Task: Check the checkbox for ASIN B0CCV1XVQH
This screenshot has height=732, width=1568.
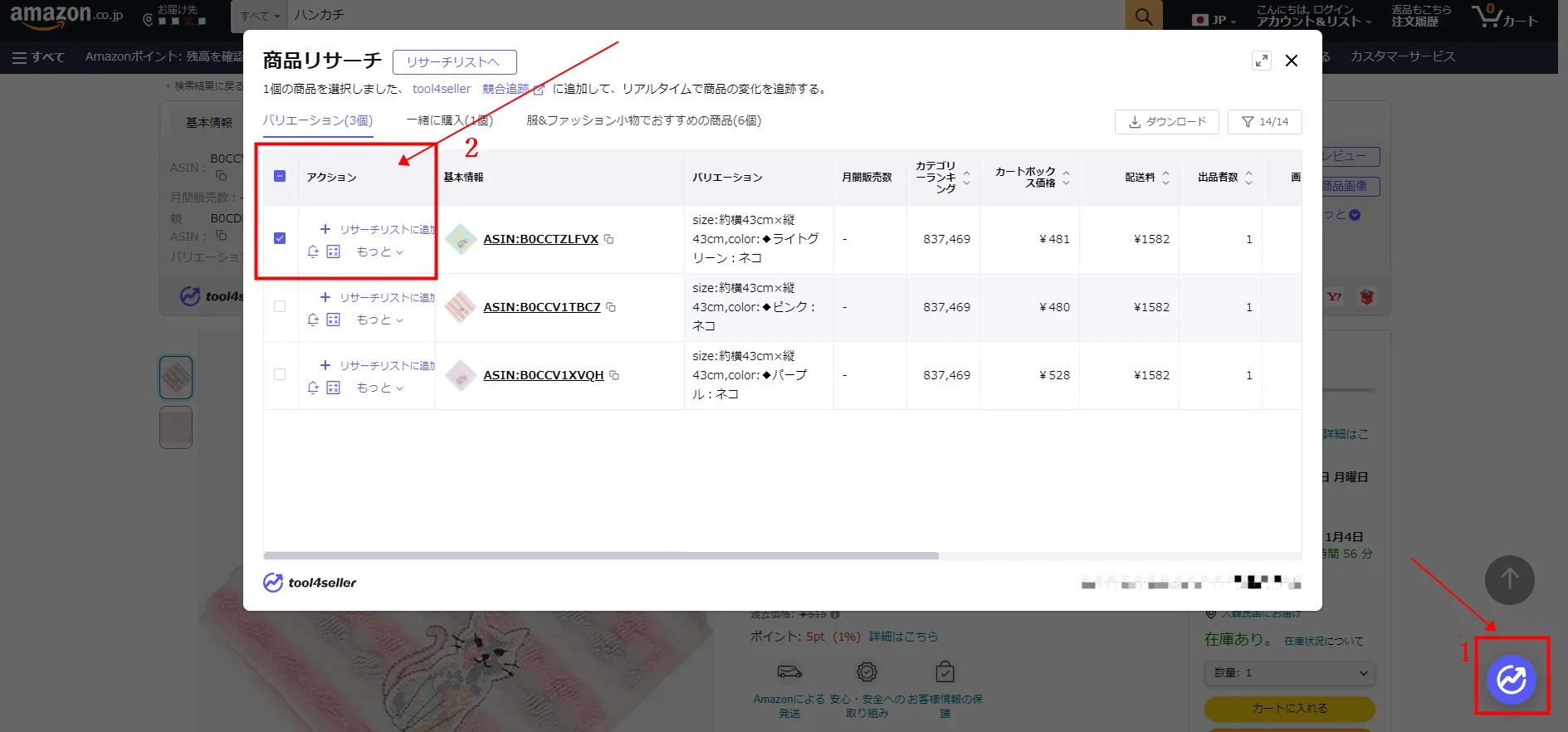Action: [x=280, y=374]
